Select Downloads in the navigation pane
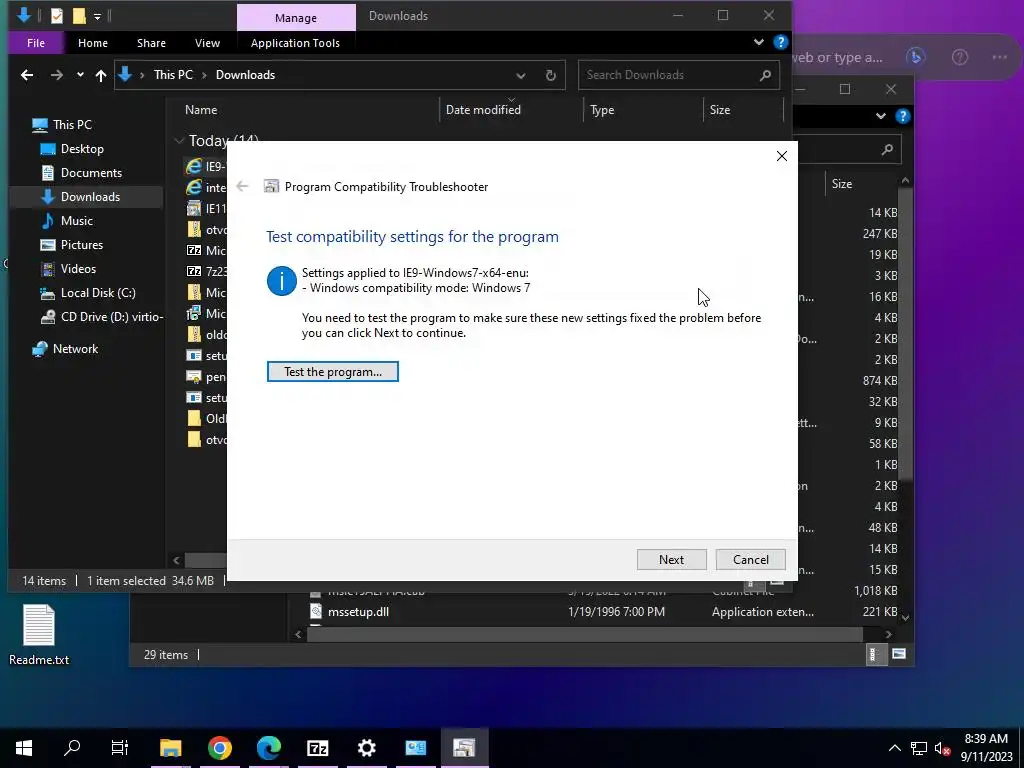This screenshot has height=768, width=1024. click(90, 197)
